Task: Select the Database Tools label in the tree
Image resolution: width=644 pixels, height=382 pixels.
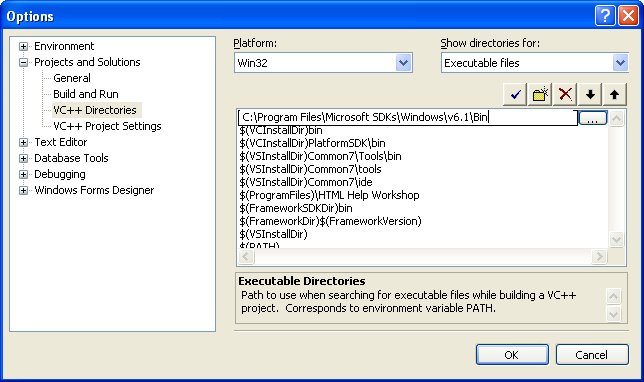Action: [71, 158]
